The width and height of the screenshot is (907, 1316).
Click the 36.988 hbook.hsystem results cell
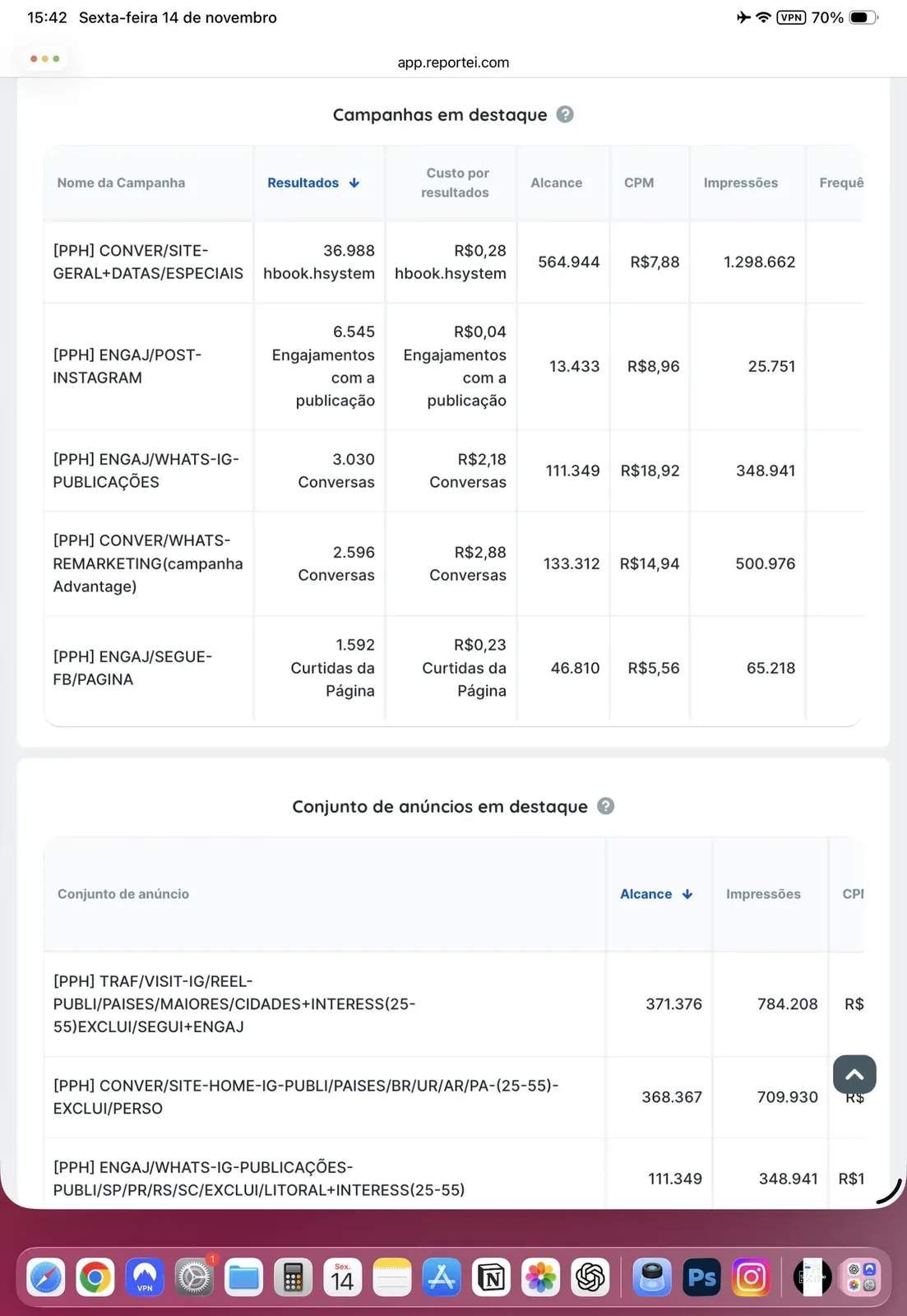[x=319, y=262]
